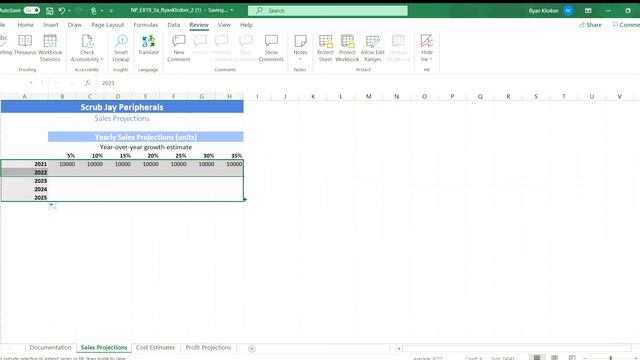Open the Help tab
The height and width of the screenshot is (360, 640).
[x=246, y=25]
